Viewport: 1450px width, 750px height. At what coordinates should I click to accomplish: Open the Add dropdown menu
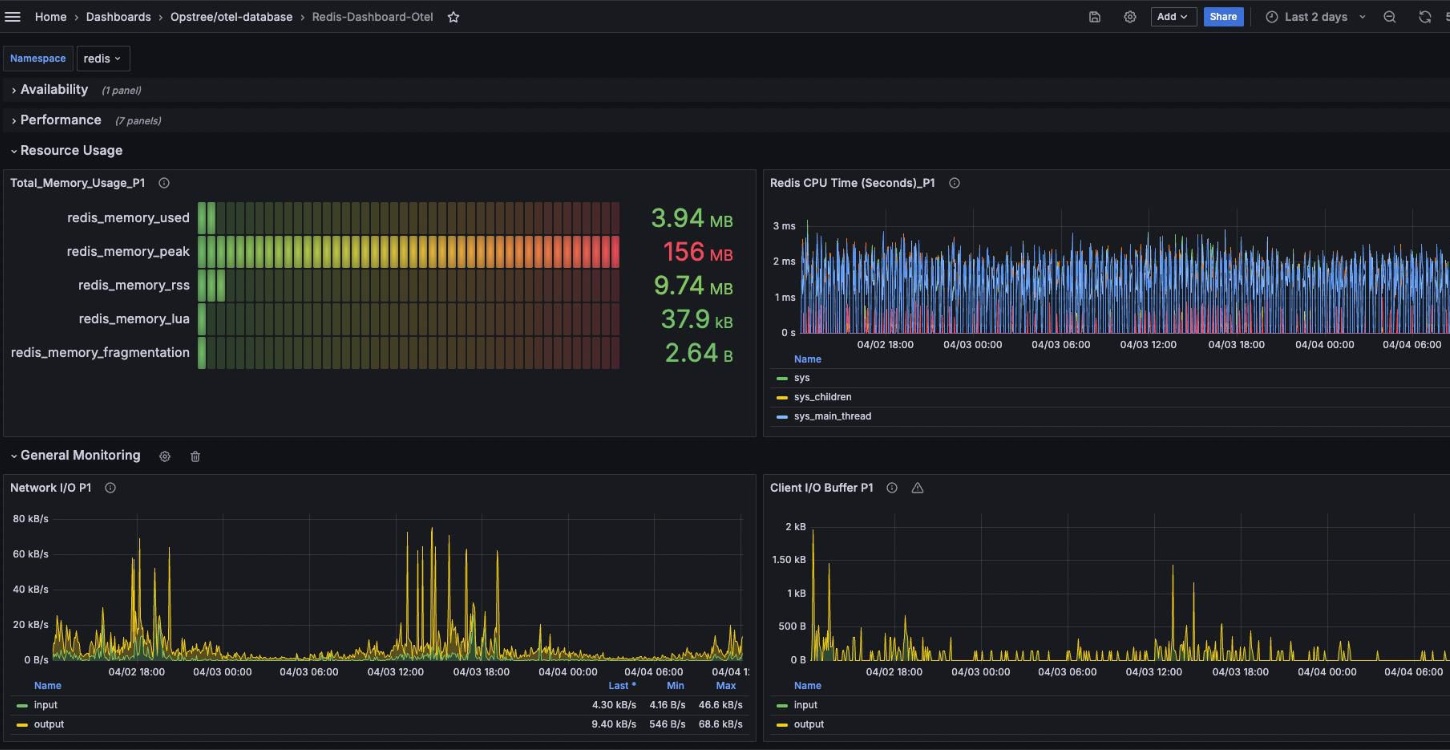1173,17
